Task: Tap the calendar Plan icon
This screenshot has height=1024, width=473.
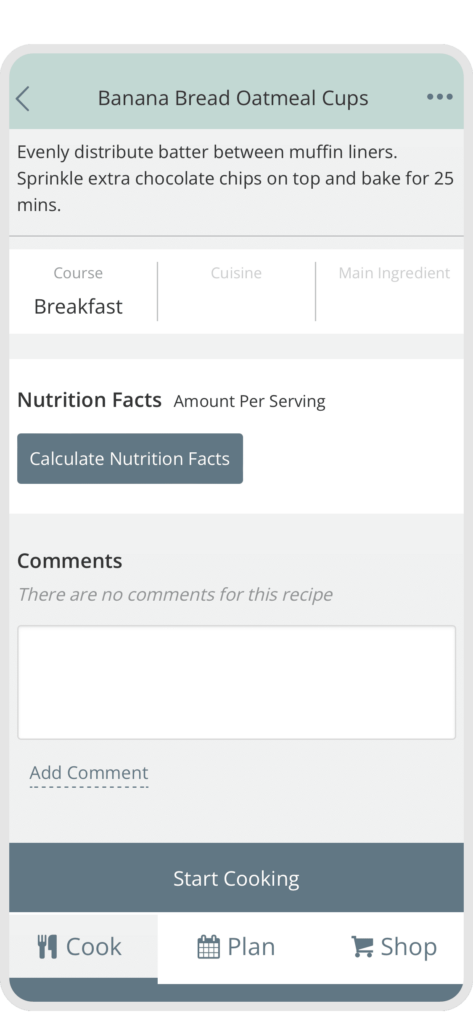Action: [x=208, y=946]
